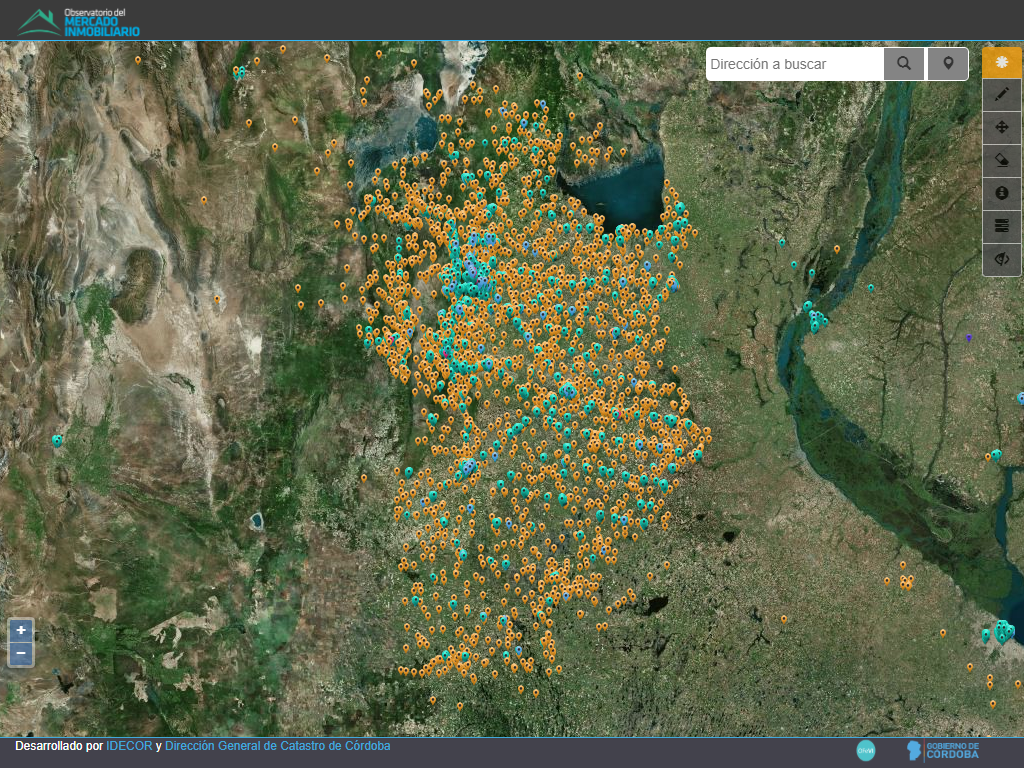Viewport: 1024px width, 768px height.
Task: Open the layers list panel
Action: pos(1002,226)
